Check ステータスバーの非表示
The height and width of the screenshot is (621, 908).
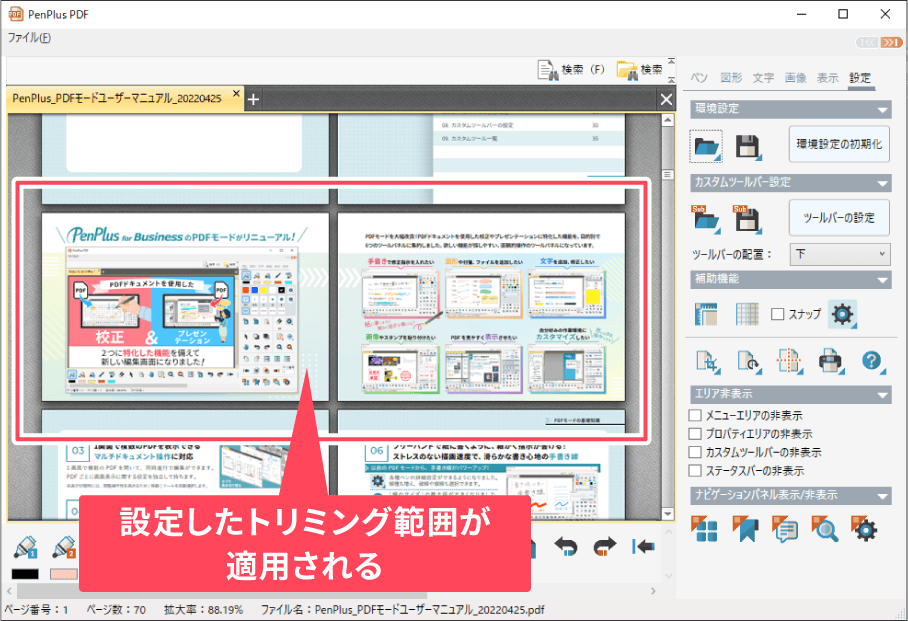695,470
